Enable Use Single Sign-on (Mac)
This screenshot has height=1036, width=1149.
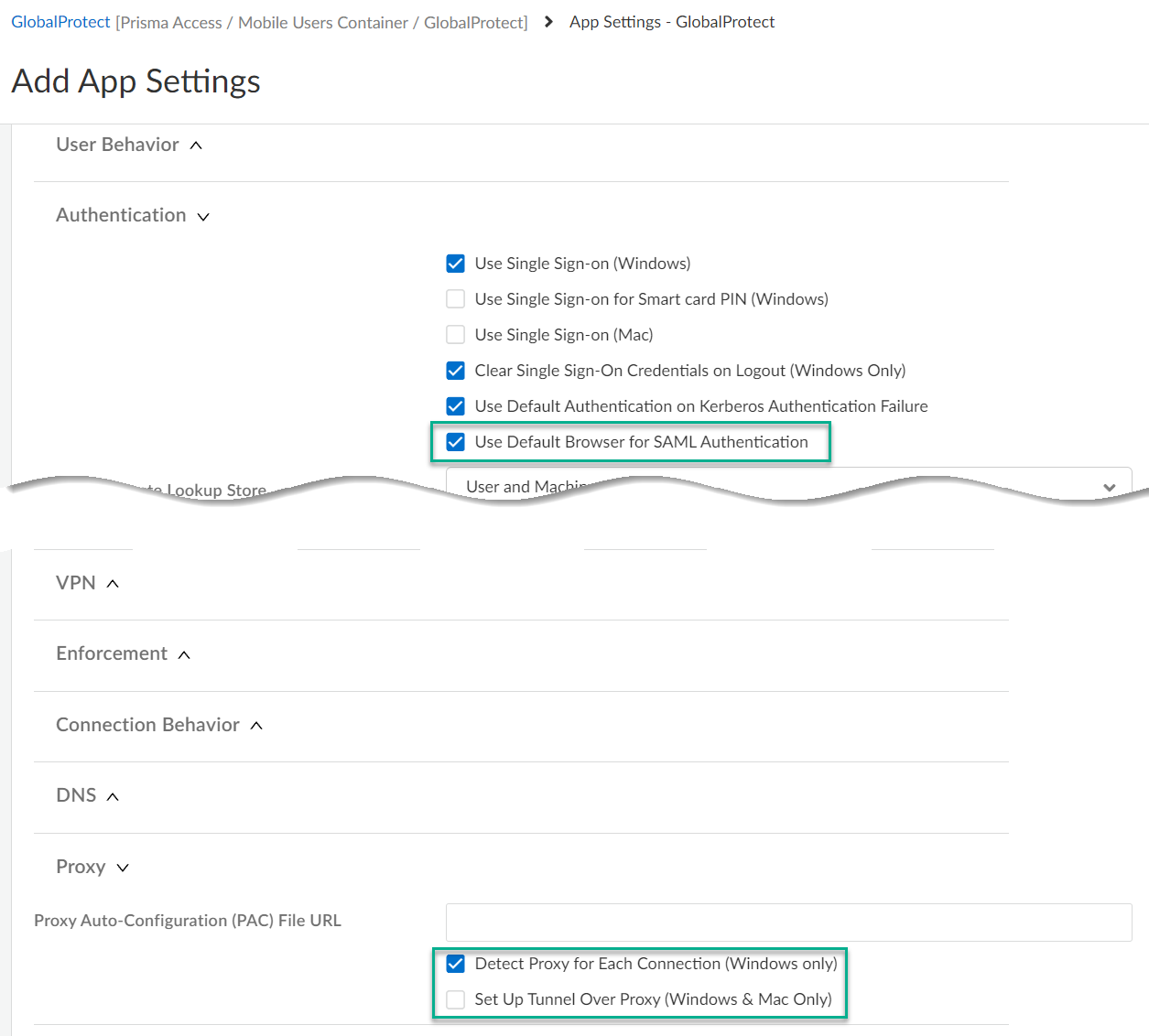pyautogui.click(x=455, y=335)
